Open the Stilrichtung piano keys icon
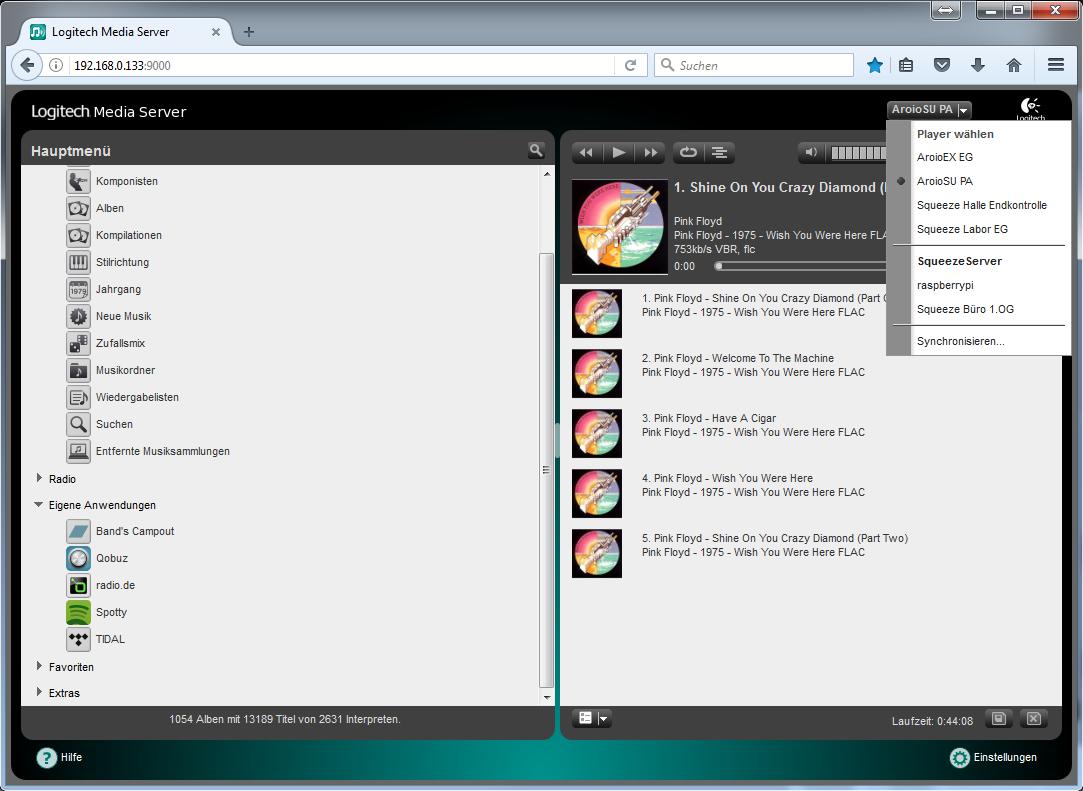Screen dimensions: 1083x791 [x=78, y=262]
